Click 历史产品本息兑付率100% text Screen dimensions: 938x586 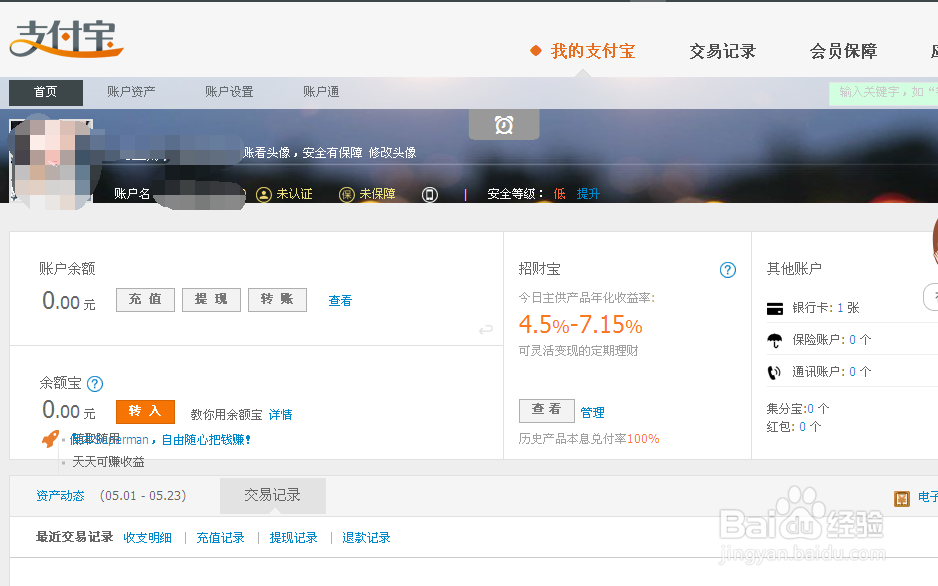click(x=589, y=439)
